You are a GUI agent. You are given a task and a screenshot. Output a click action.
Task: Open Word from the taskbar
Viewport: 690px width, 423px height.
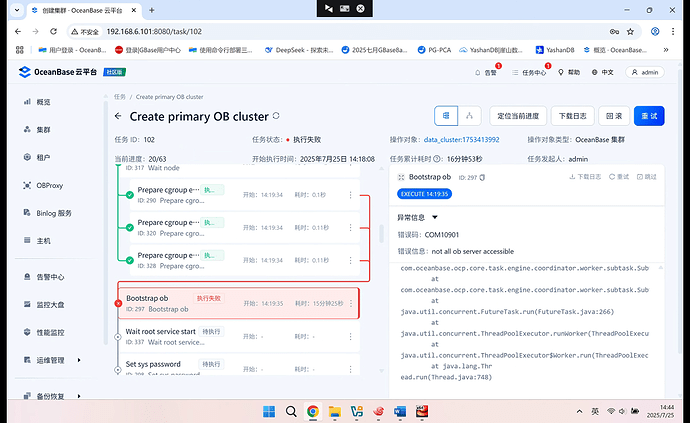coord(400,412)
